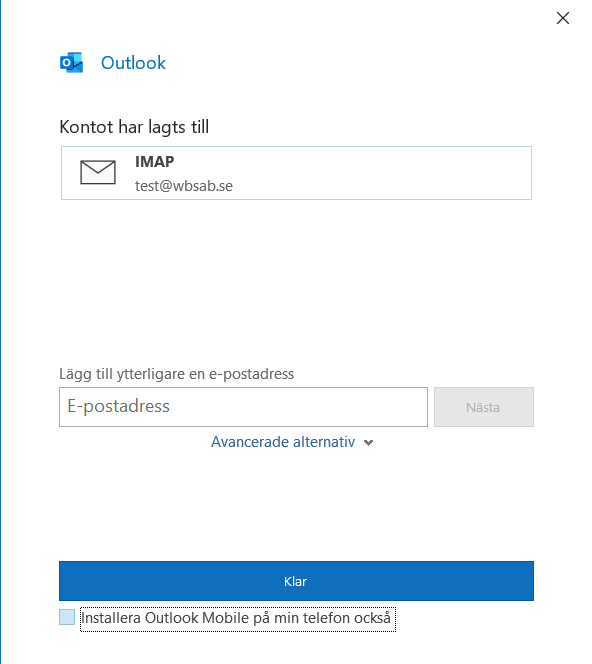Image resolution: width=592 pixels, height=664 pixels.
Task: Click the Lägg till ytterligare en e-postadress label
Action: pyautogui.click(x=177, y=374)
